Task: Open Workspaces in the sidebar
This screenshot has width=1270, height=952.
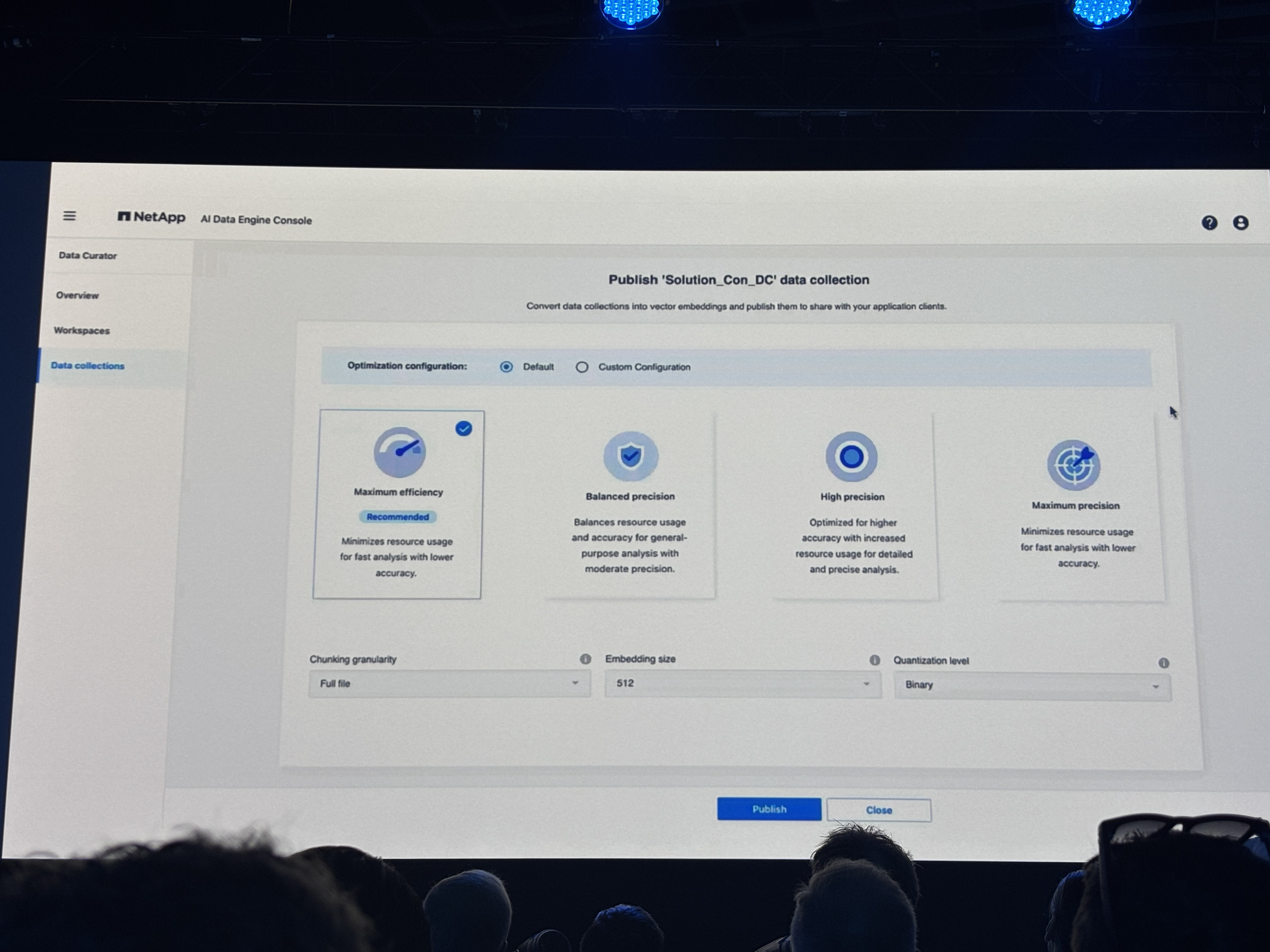Action: click(82, 331)
